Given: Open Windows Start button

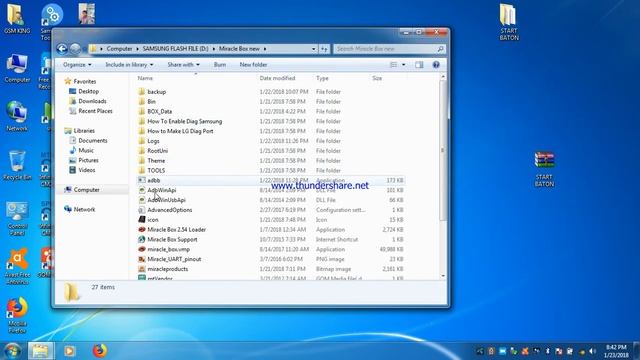Looking at the screenshot, I should pyautogui.click(x=12, y=351).
